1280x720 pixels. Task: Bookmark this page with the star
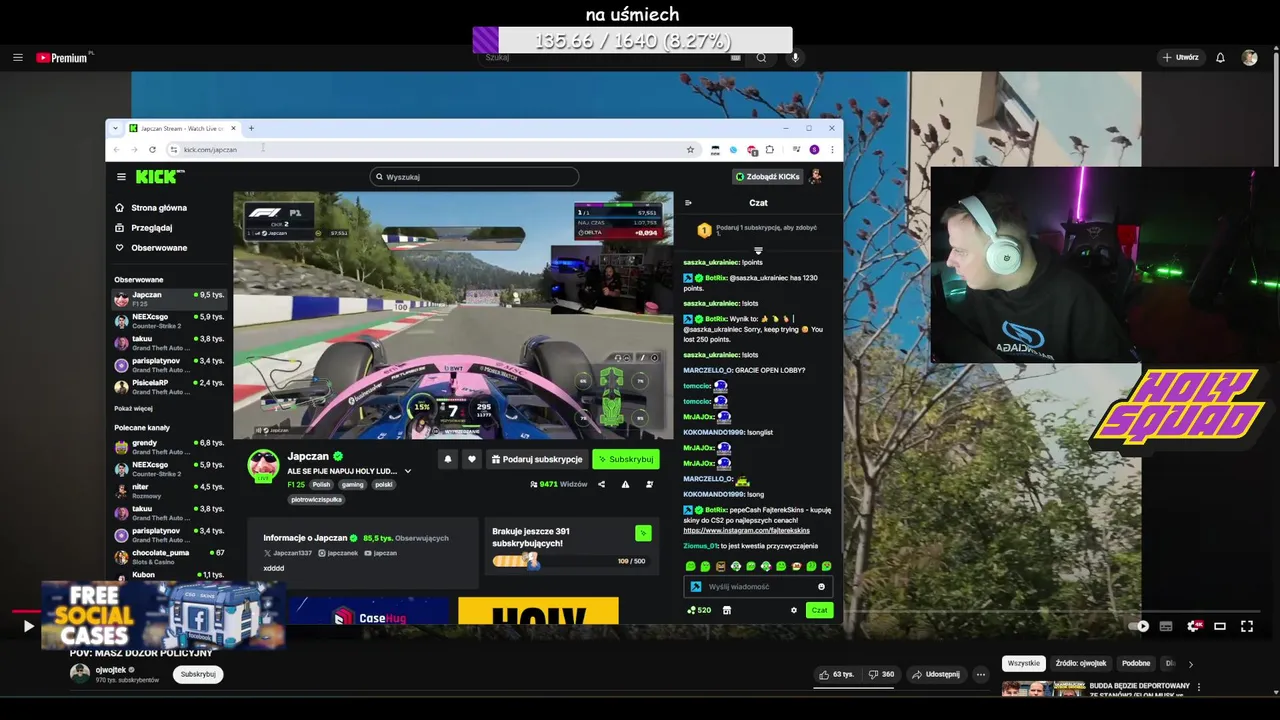690,149
